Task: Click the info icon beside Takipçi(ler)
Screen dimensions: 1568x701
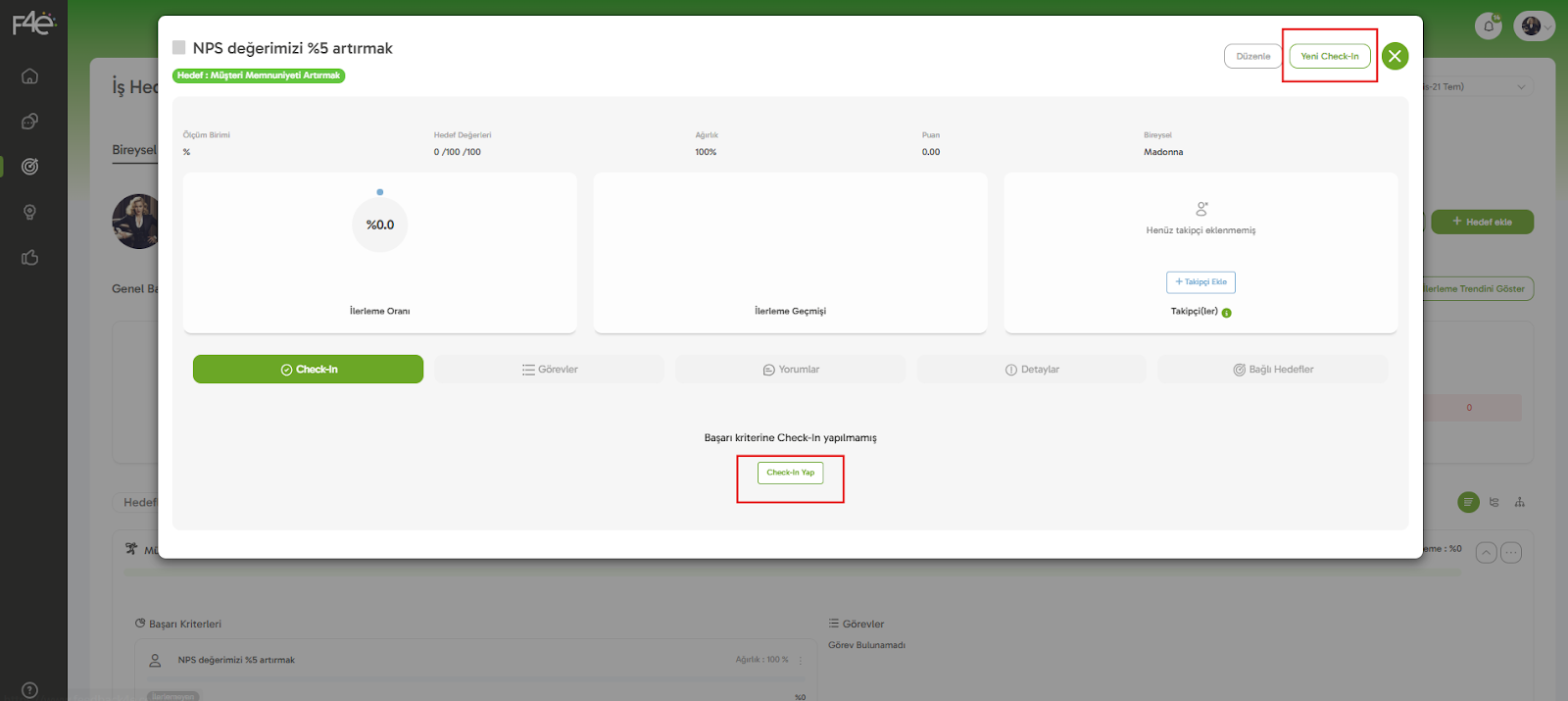Action: (x=1227, y=313)
